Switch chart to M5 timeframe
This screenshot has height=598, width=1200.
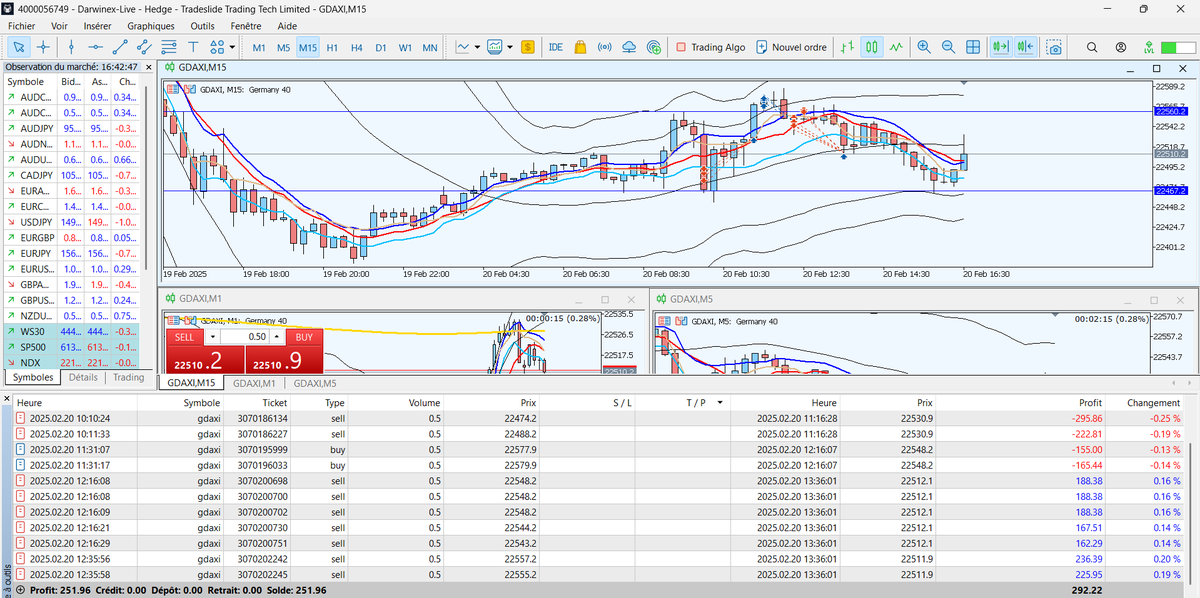point(283,47)
